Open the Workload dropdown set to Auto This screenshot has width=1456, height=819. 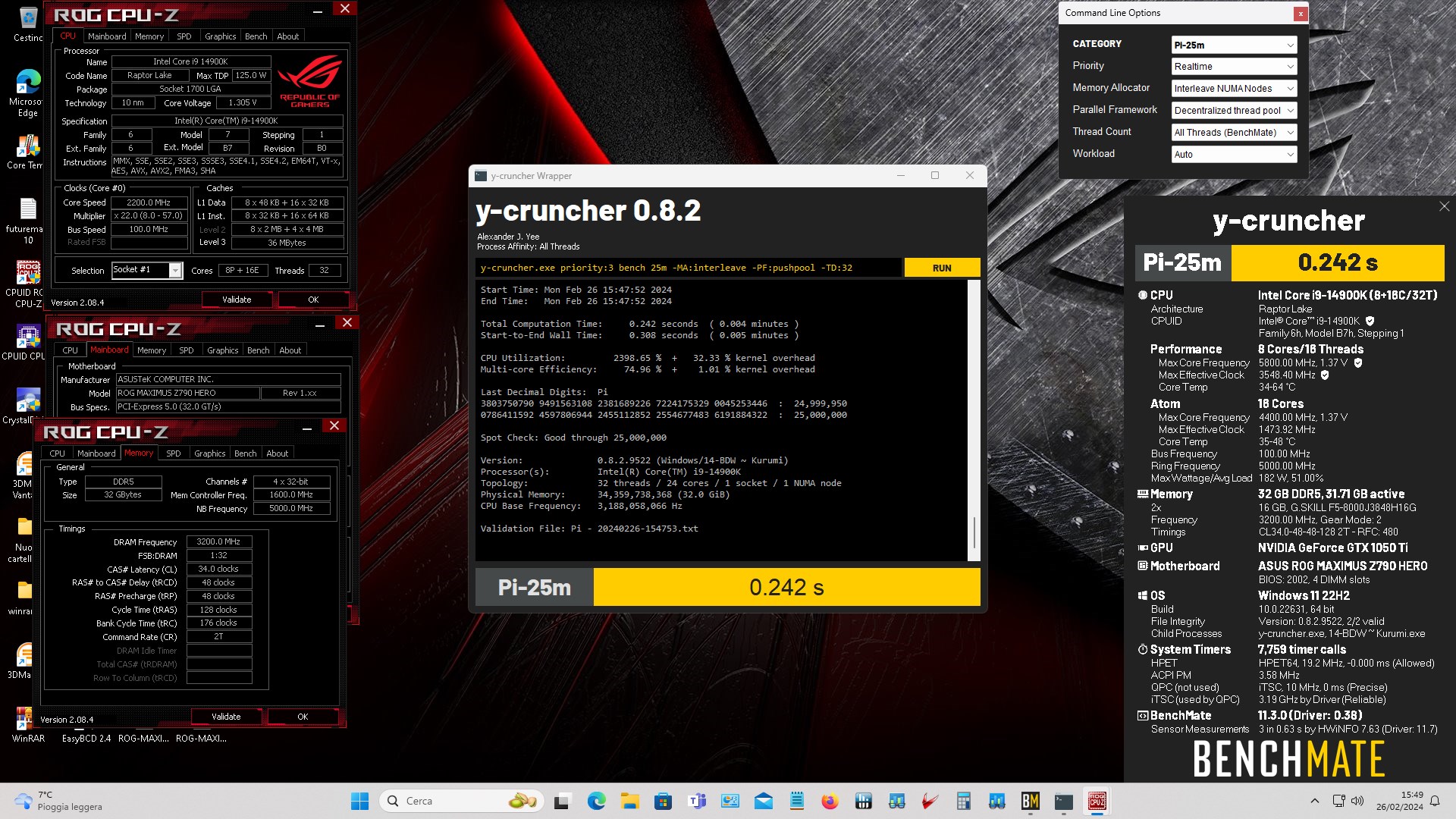[1234, 155]
